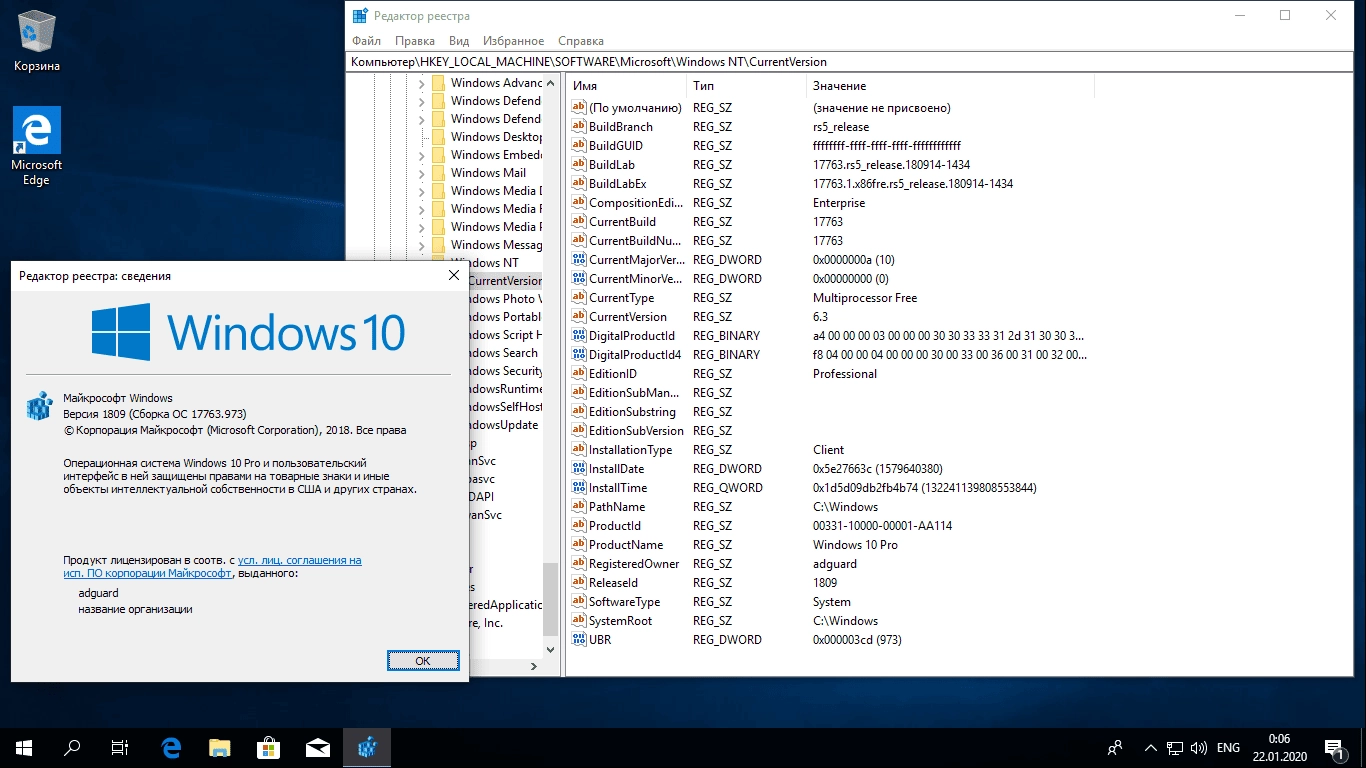The image size is (1366, 768).
Task: Select the InstallationType value name
Action: click(630, 450)
